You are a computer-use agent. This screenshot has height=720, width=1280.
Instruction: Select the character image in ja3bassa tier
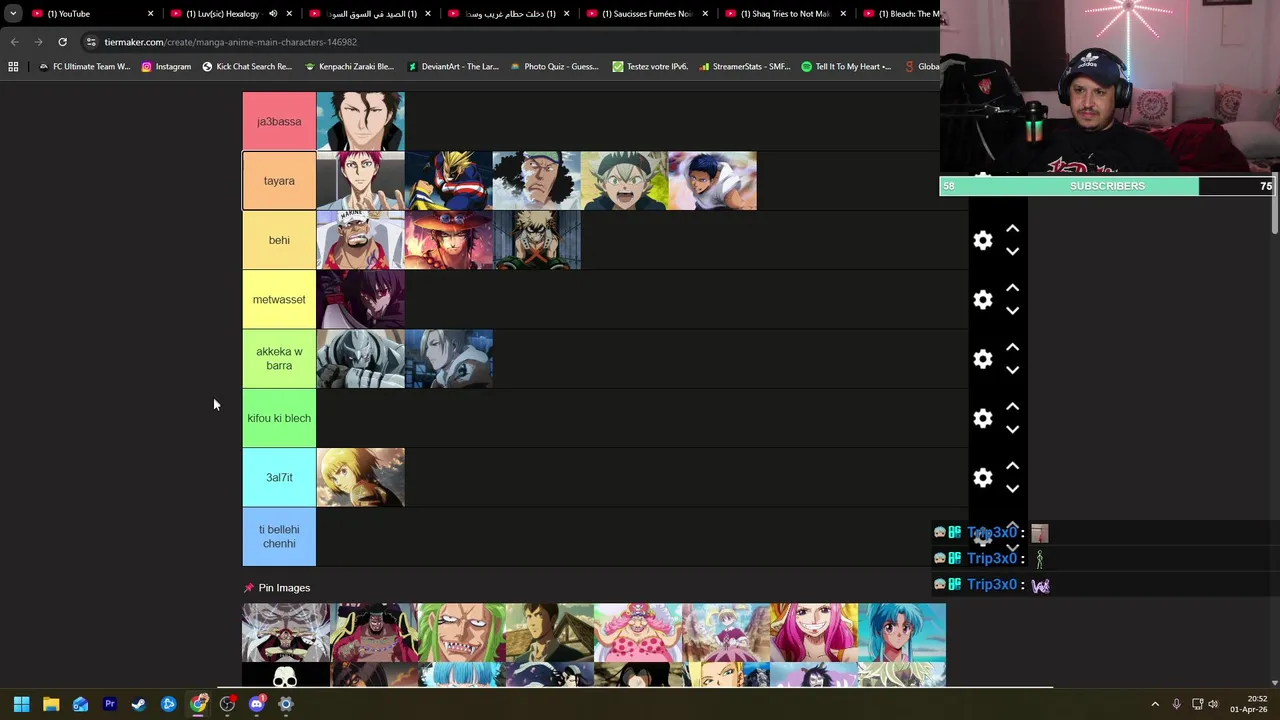tap(361, 122)
